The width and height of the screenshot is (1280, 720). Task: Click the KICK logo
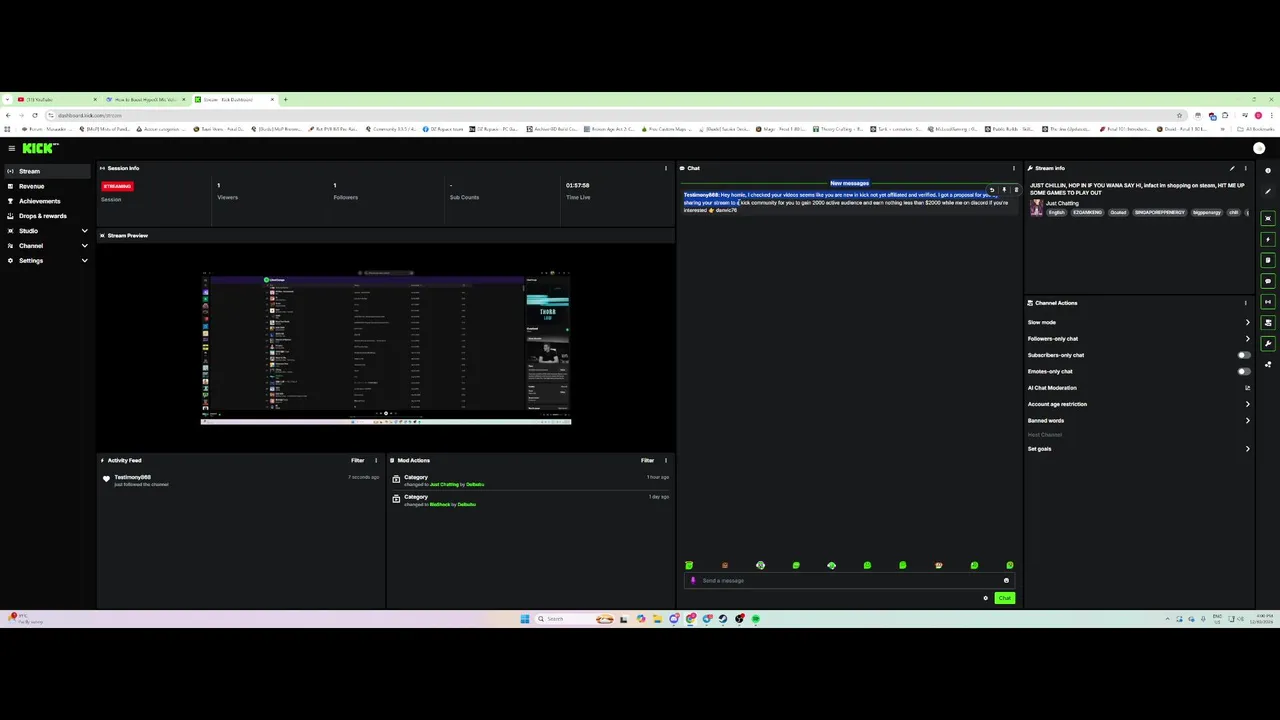click(x=40, y=148)
